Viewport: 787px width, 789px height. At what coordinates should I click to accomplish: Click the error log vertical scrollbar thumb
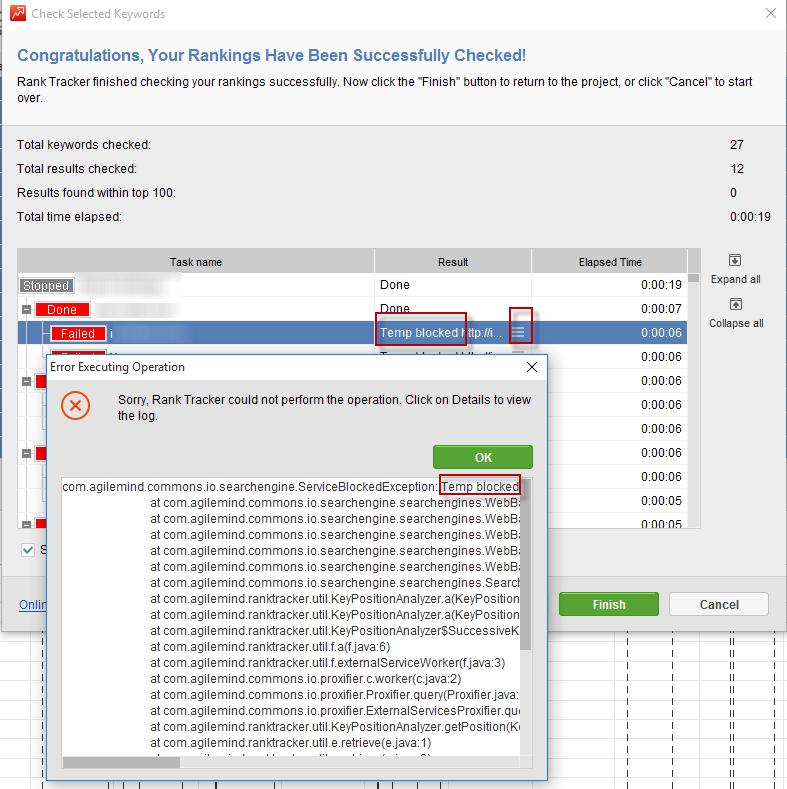(x=525, y=564)
